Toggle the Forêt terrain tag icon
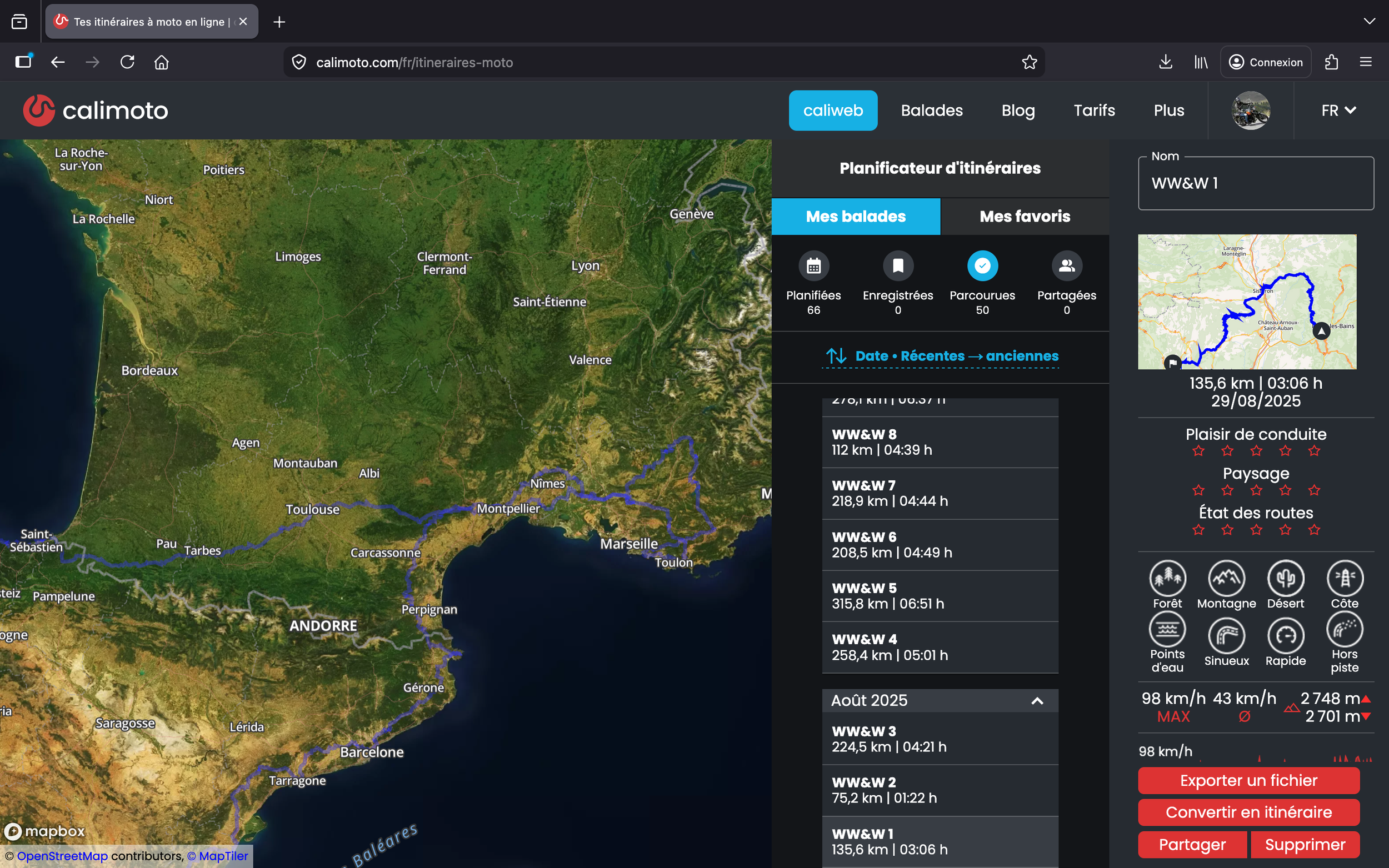The height and width of the screenshot is (868, 1389). 1167,578
